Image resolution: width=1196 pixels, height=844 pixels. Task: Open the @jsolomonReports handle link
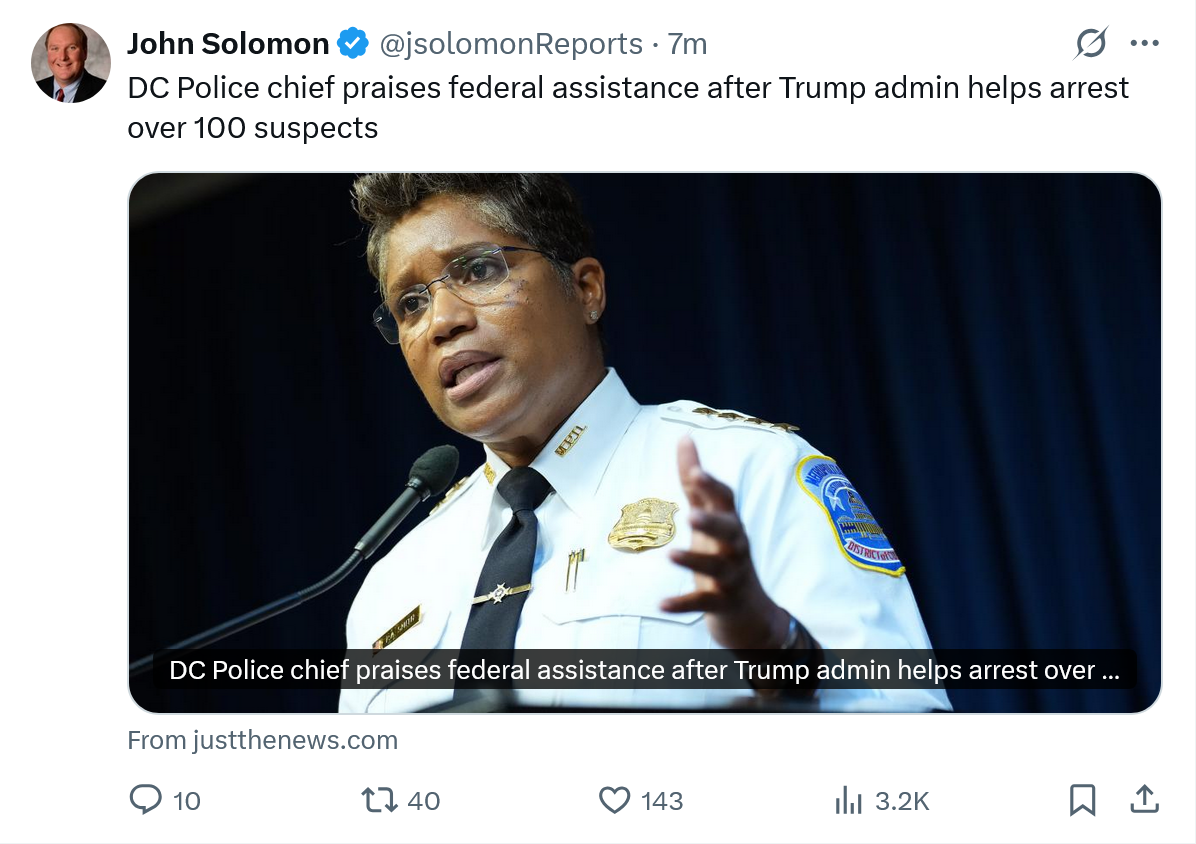[511, 44]
